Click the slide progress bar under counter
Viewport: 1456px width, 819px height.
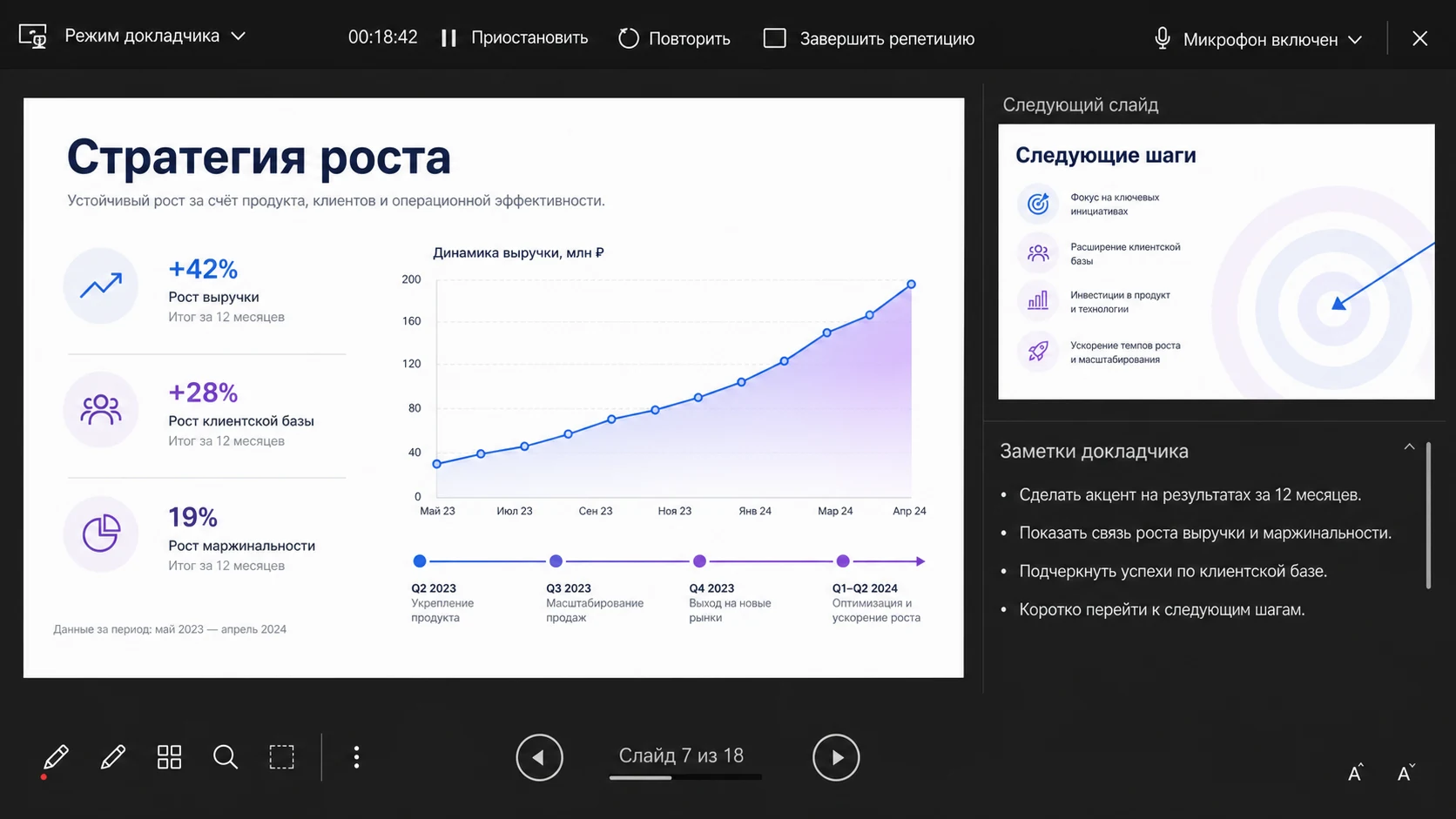pyautogui.click(x=685, y=777)
